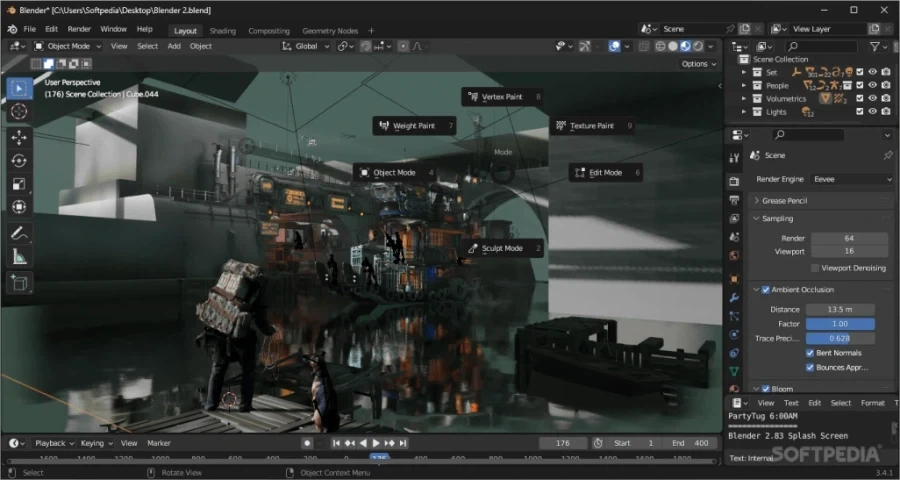Image resolution: width=900 pixels, height=480 pixels.
Task: Pin the Scene properties context
Action: 888,155
